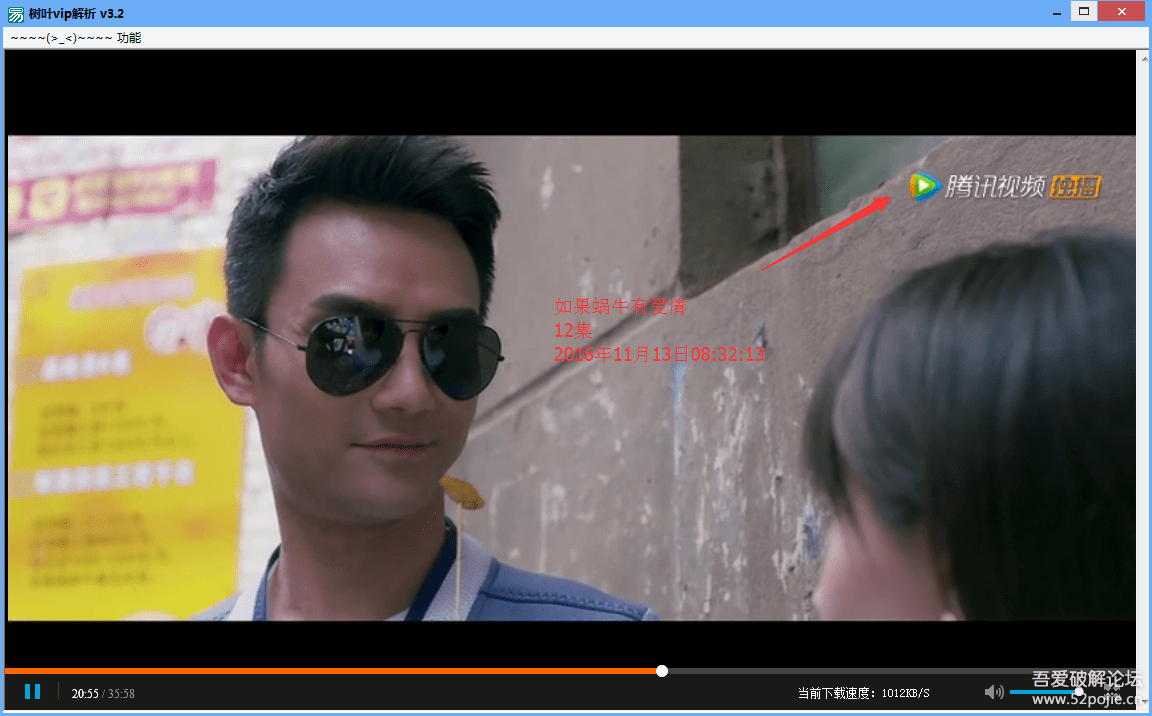Close the 树叶vip解析 window
This screenshot has height=716, width=1152.
pyautogui.click(x=1121, y=11)
